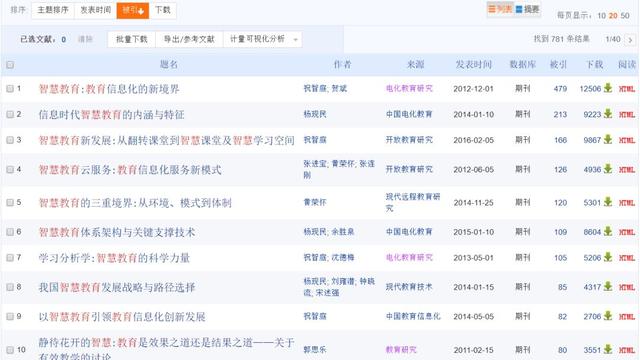Tick the select-all checkbox in header
Viewport: 640px width, 360px height.
click(x=10, y=64)
